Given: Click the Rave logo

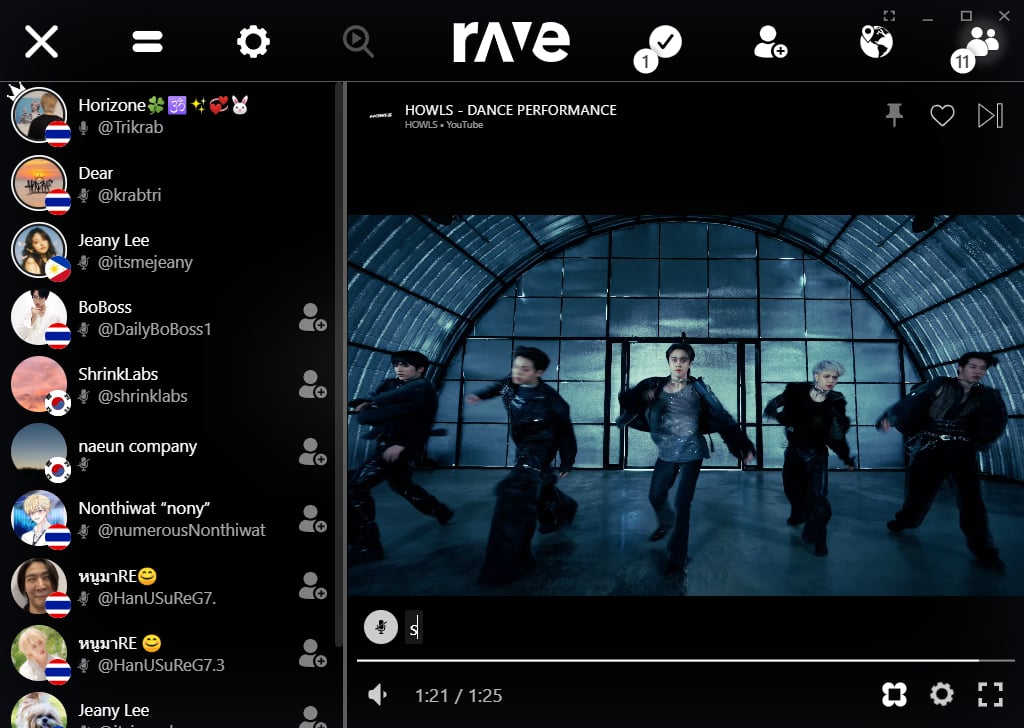Looking at the screenshot, I should (511, 42).
